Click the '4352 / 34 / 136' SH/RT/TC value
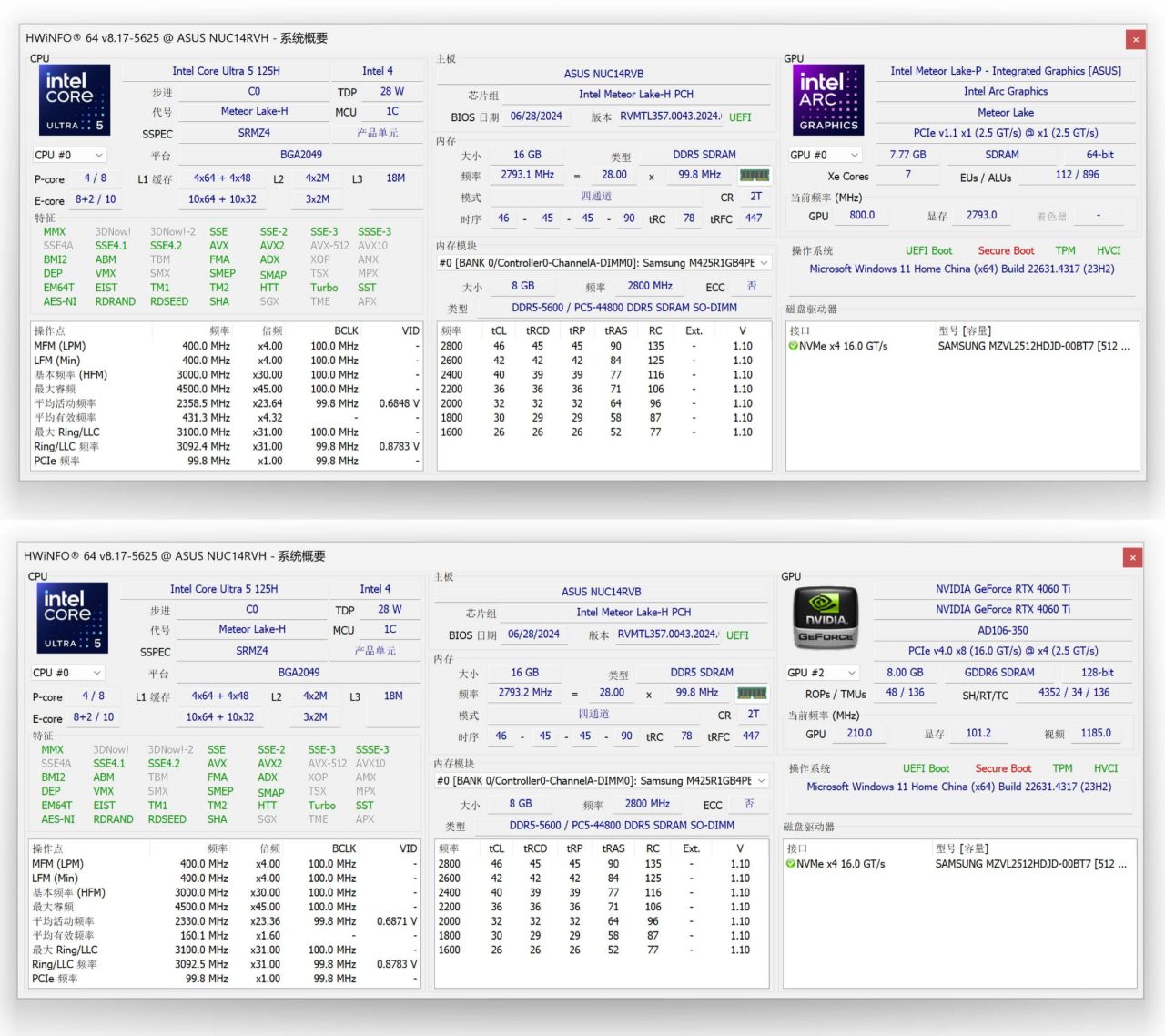 (x=1074, y=693)
